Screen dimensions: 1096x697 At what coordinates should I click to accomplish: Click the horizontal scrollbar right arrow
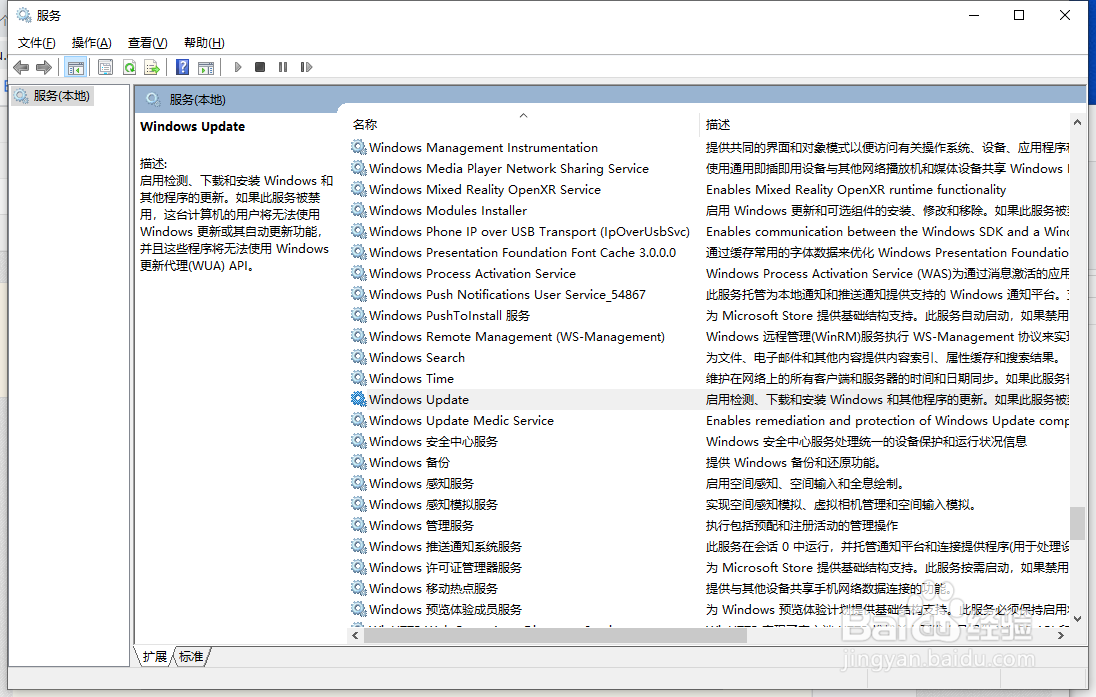point(1061,635)
